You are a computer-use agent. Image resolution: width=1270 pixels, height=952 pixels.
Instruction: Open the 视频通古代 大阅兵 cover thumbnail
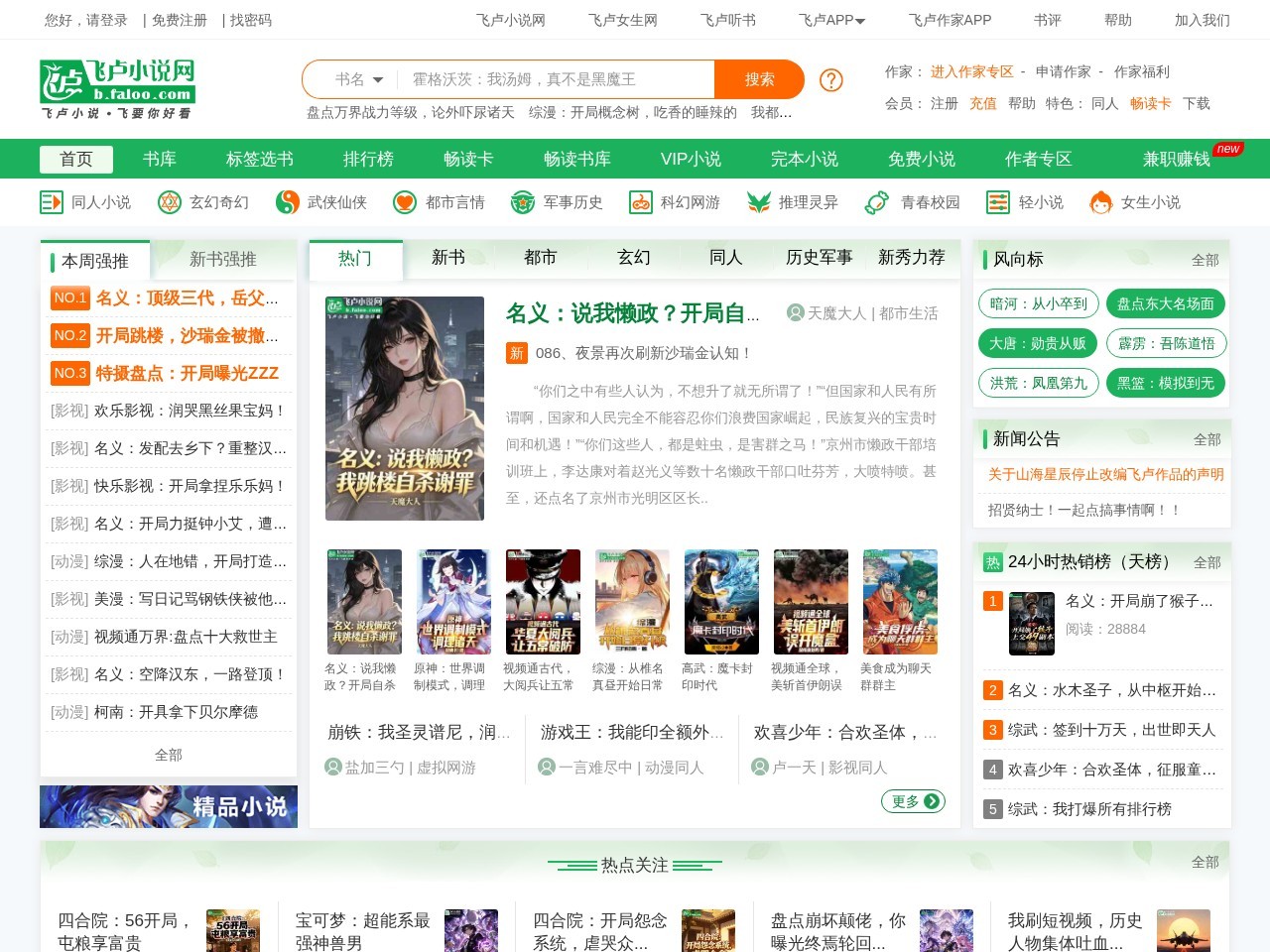coord(543,602)
